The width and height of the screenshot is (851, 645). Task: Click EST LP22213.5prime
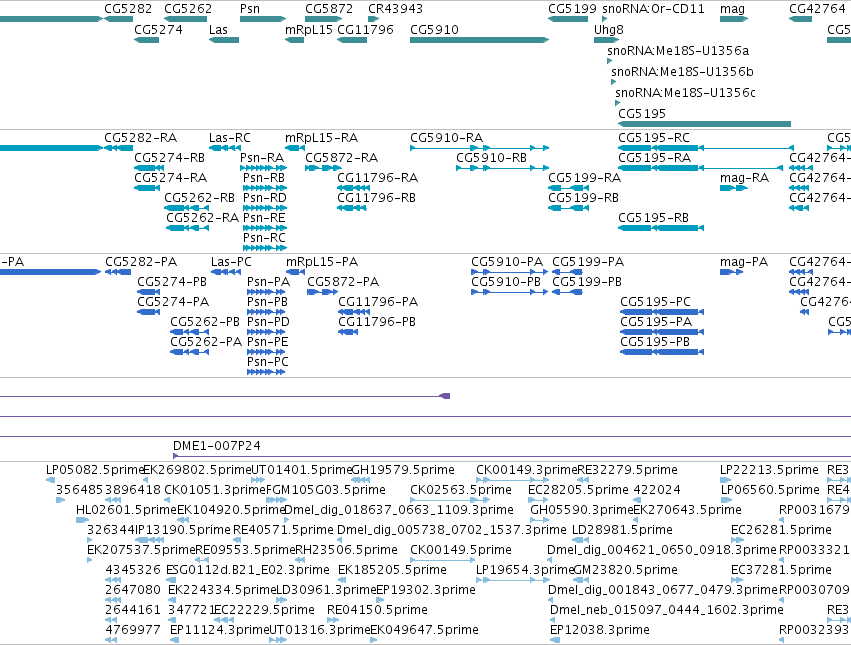(x=769, y=470)
